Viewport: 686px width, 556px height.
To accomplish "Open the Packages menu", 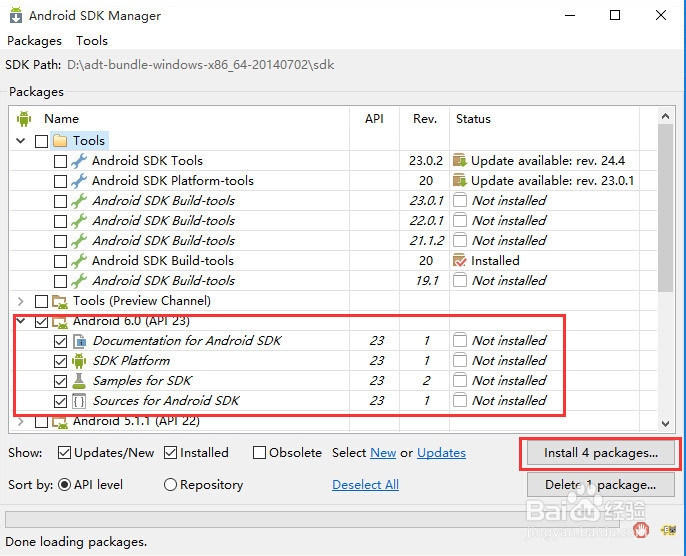I will tap(34, 41).
